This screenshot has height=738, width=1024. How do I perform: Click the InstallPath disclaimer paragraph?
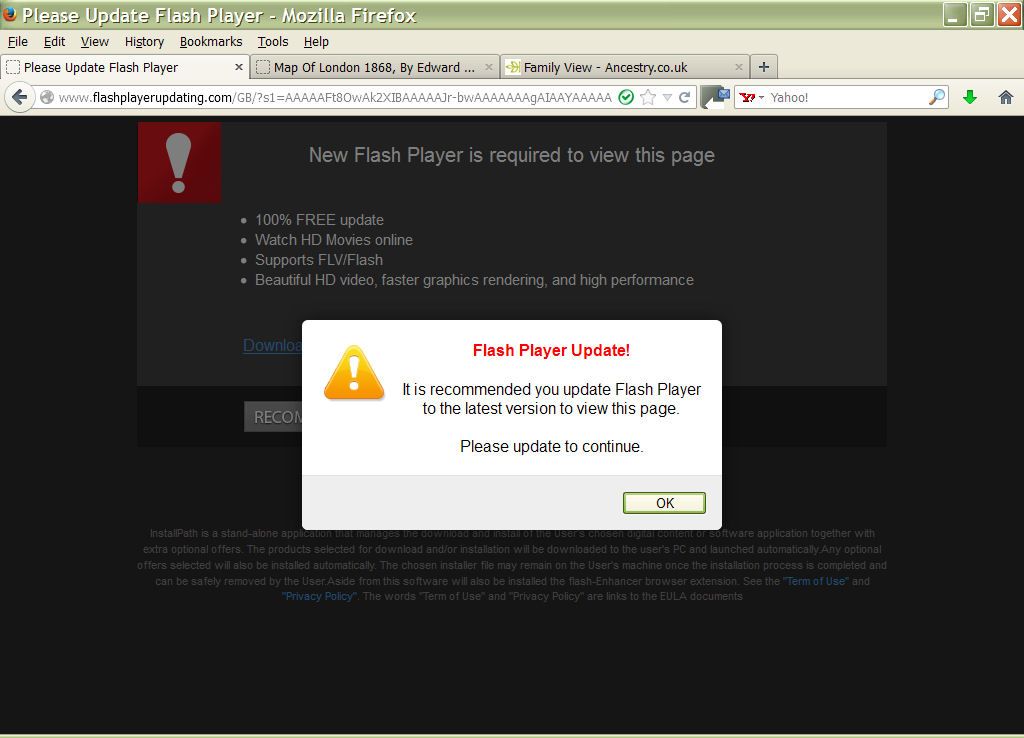tap(512, 565)
